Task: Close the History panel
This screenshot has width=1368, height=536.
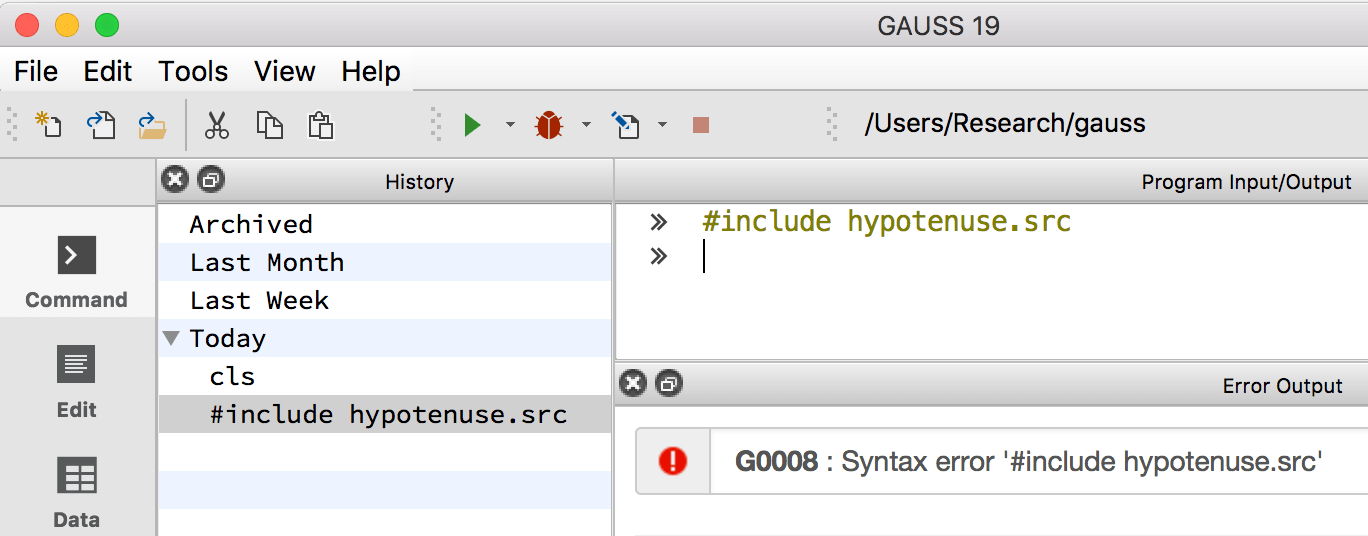Action: coord(175,180)
